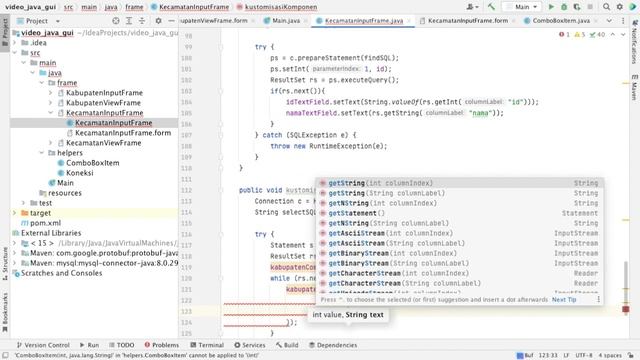Close the KecamatanInputFrame.java tab
Screen dimensions: 640x360
point(409,21)
